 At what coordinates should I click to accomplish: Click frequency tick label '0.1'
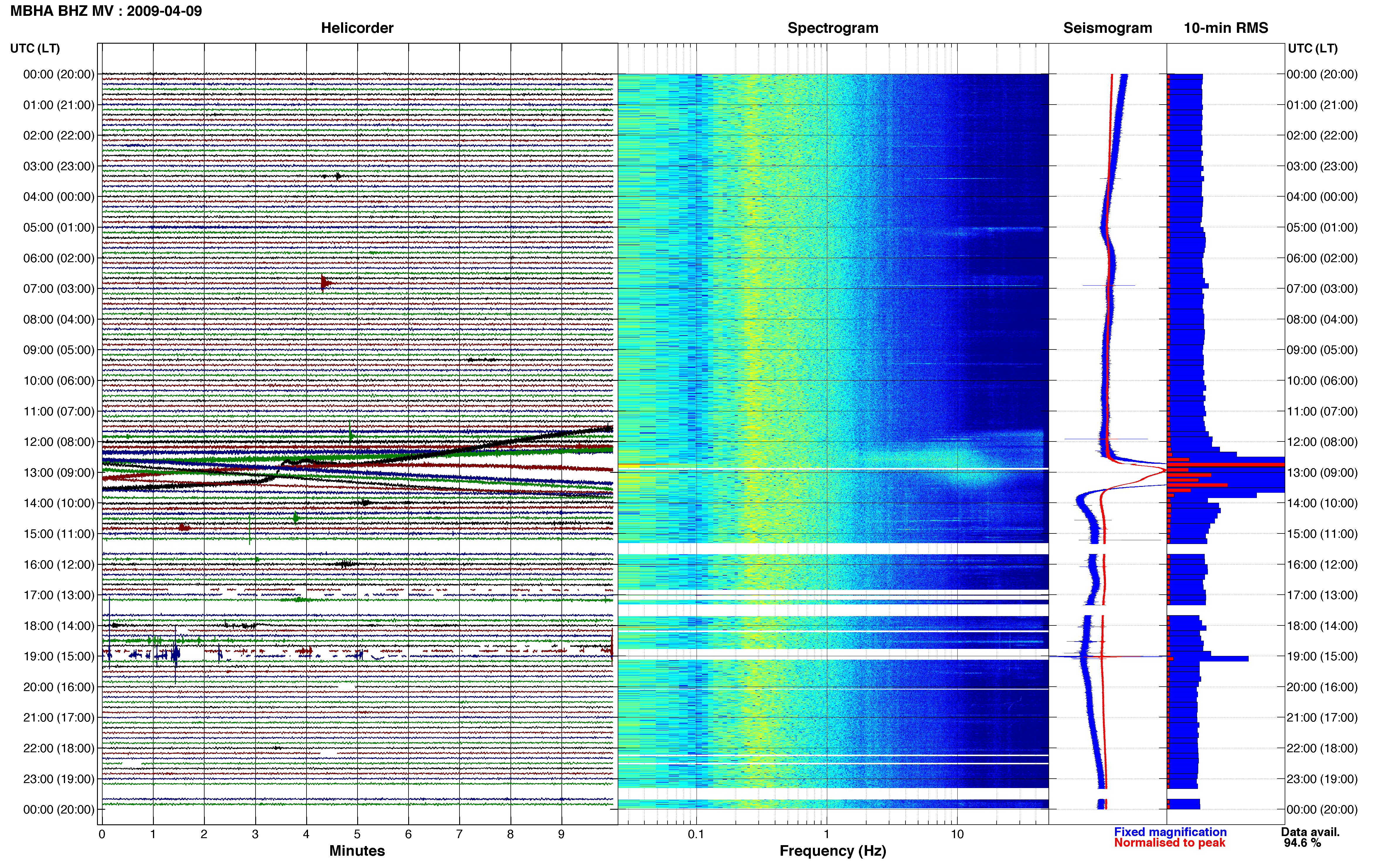[696, 834]
